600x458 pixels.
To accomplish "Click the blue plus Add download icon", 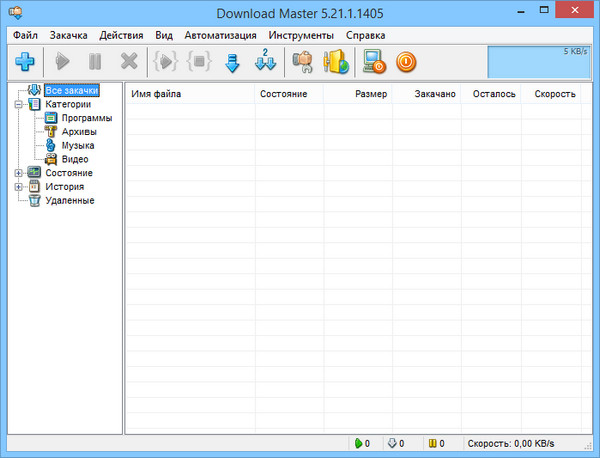I will [x=25, y=62].
